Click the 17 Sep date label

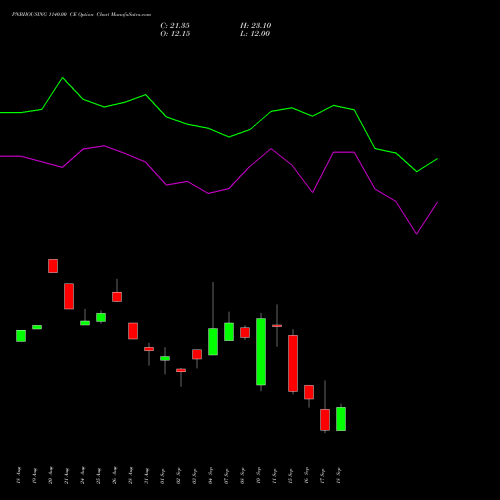(323, 476)
